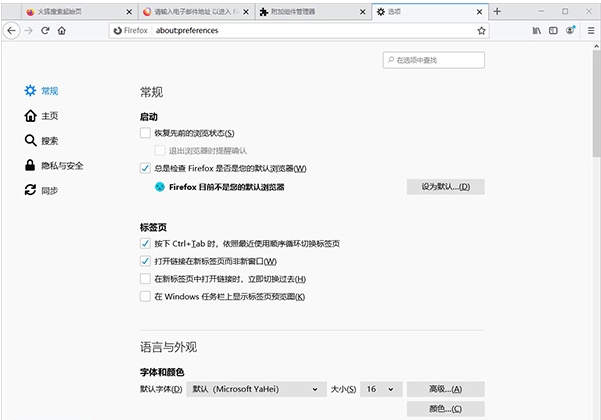Open a new tab with plus
The width and height of the screenshot is (601, 420).
pos(497,11)
